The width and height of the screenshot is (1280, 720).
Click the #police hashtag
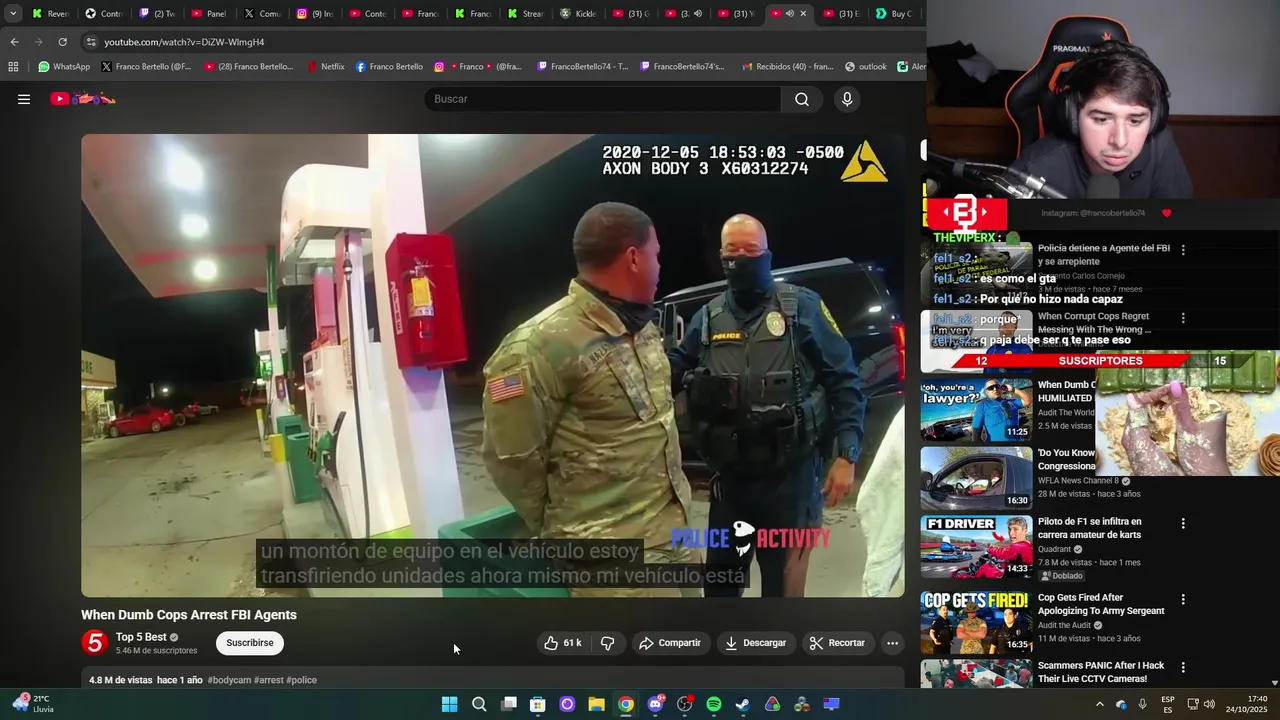pyautogui.click(x=302, y=680)
